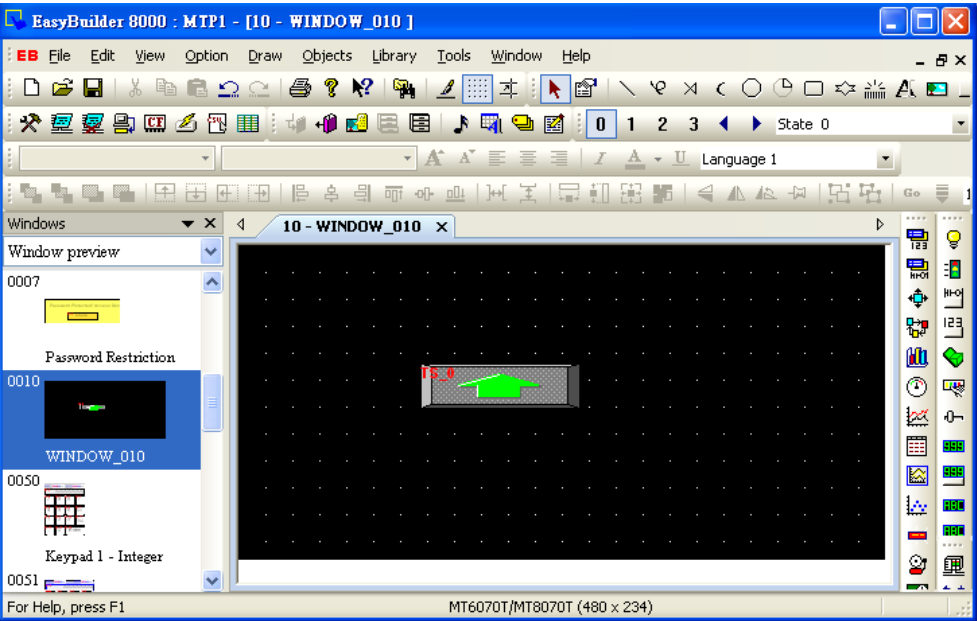Open the Window preview dropdown
977x621 pixels.
coord(211,252)
